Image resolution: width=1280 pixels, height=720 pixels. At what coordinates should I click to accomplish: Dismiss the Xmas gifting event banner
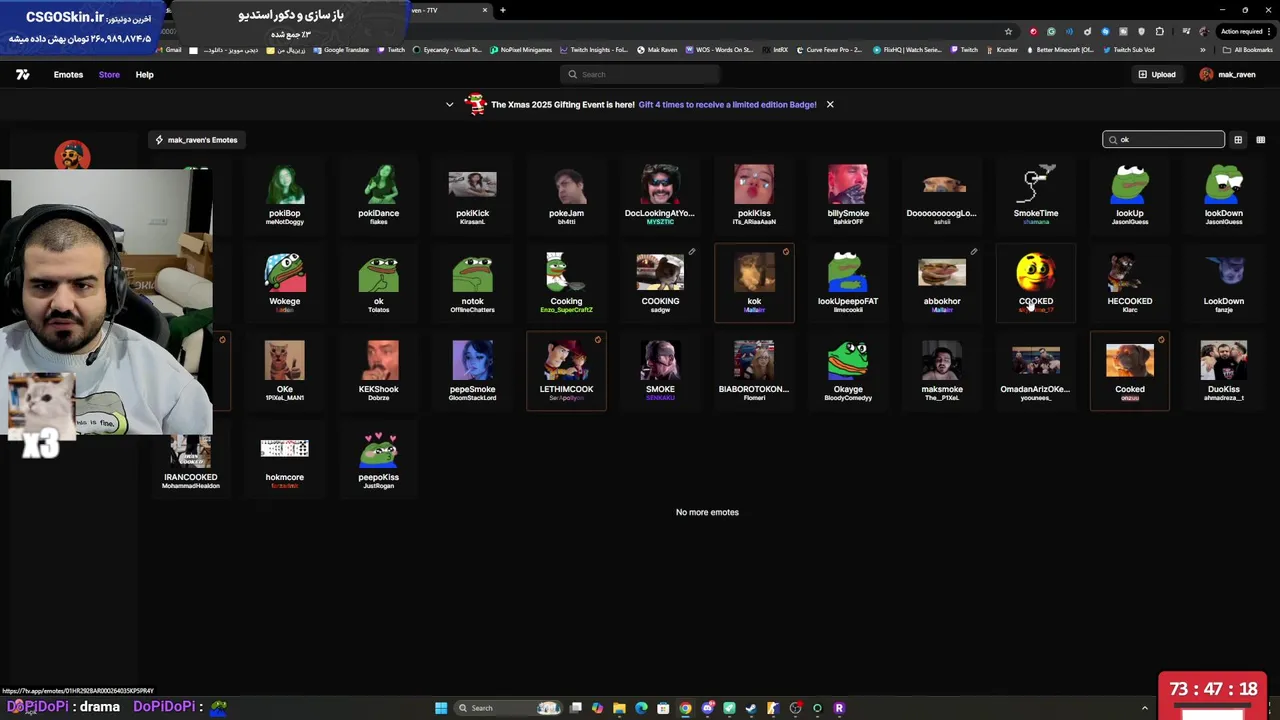(x=829, y=104)
